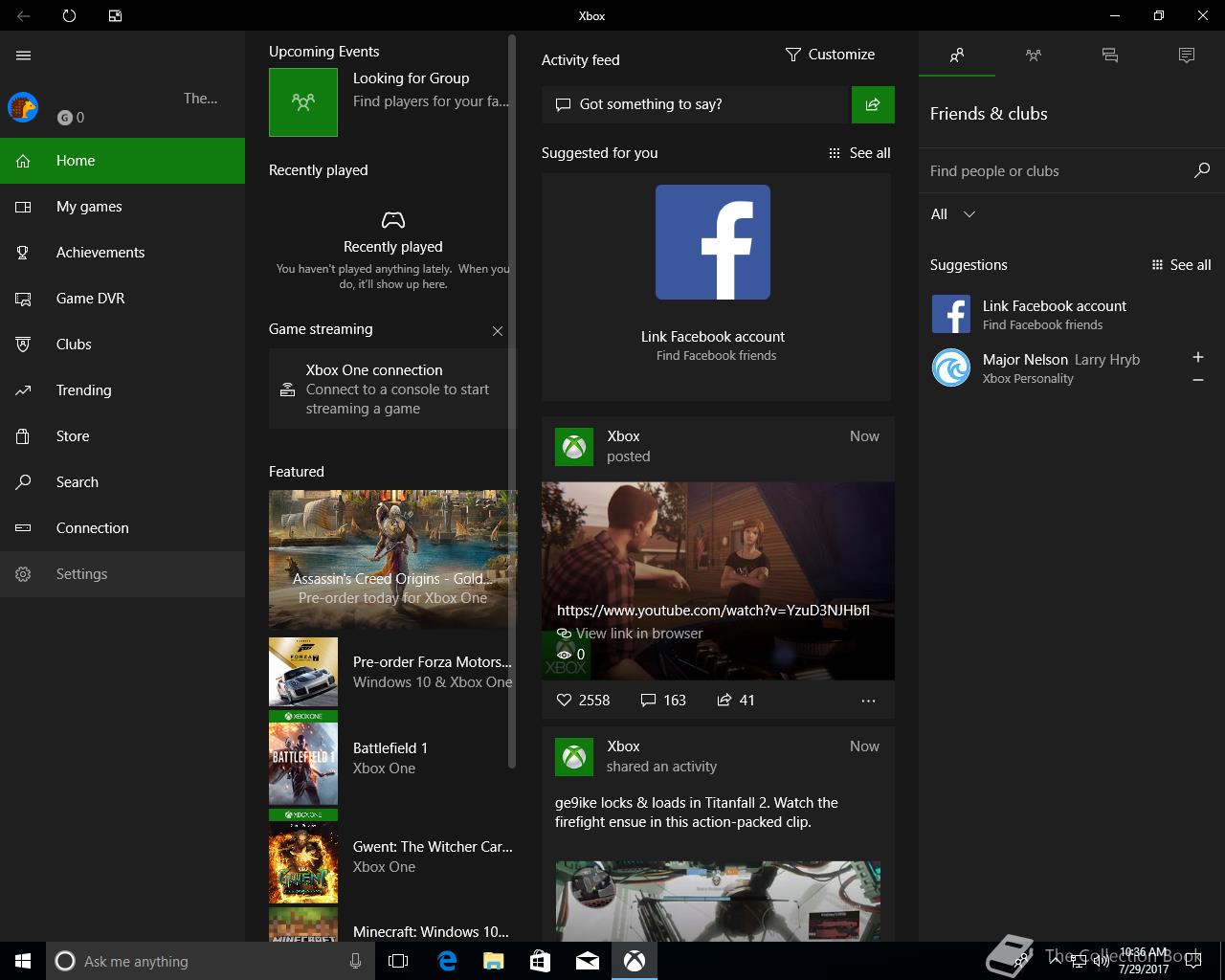This screenshot has height=980, width=1225.
Task: Open Gwent: The Witcher Card thumbnail
Action: click(303, 857)
